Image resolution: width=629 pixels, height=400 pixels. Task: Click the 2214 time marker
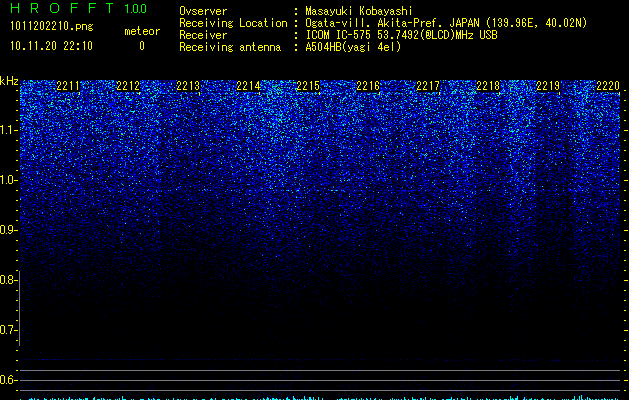[x=248, y=86]
